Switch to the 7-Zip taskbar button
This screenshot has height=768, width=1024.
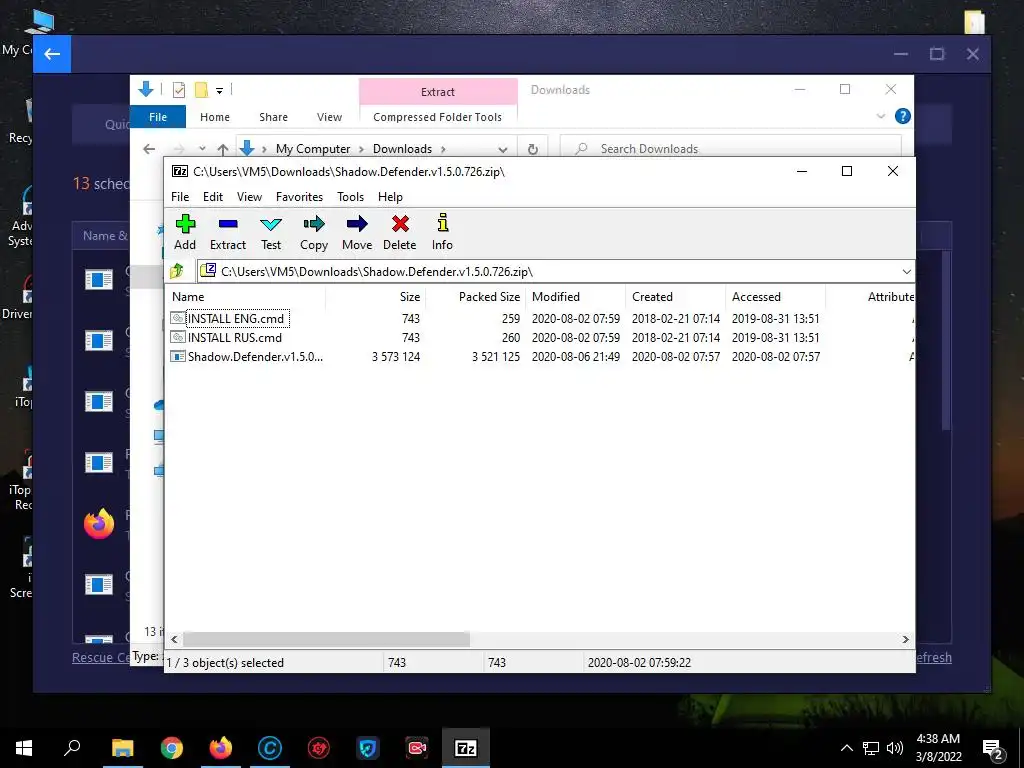coord(466,748)
